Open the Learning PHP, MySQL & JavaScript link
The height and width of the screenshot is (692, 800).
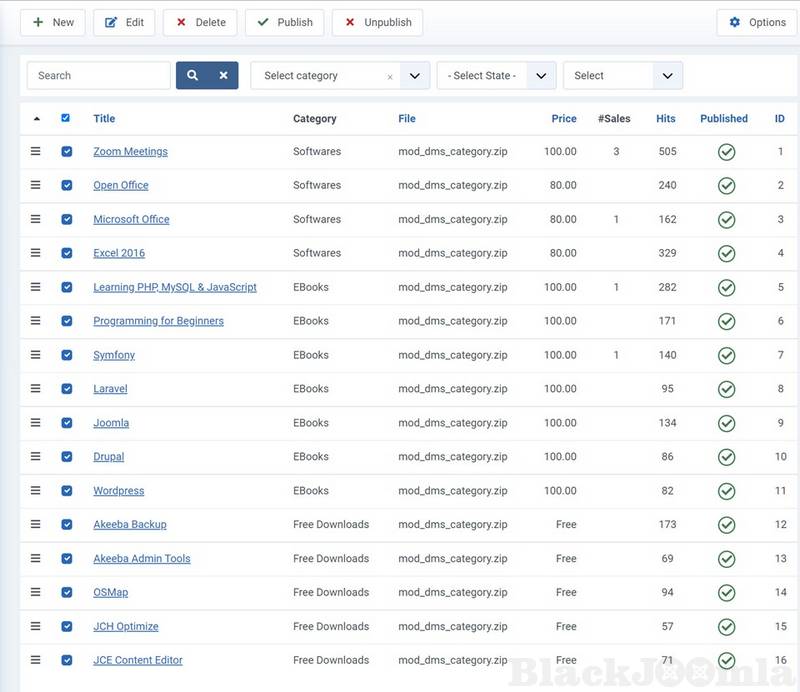coord(175,287)
